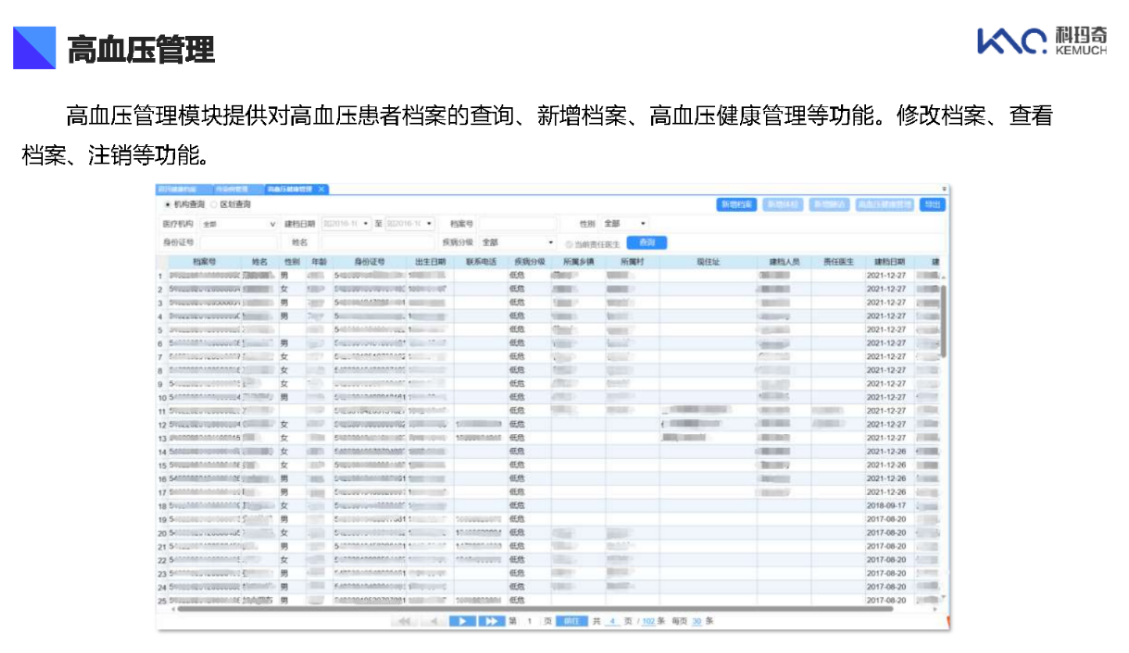Click the first page double-left arrow

point(406,621)
